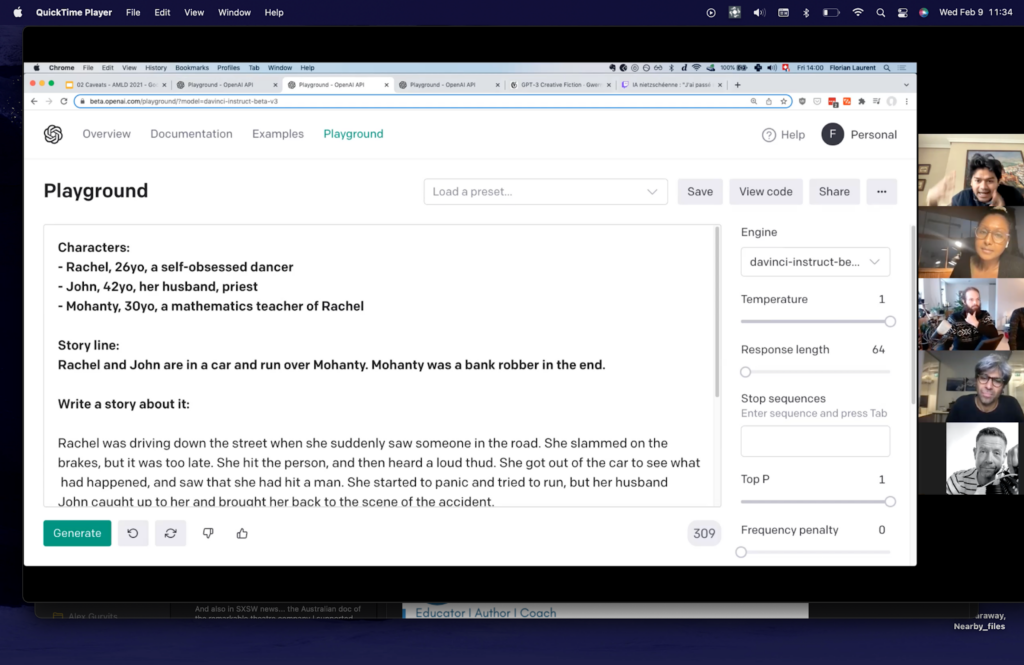Adjust the Frequency penalty slider handle

[741, 552]
